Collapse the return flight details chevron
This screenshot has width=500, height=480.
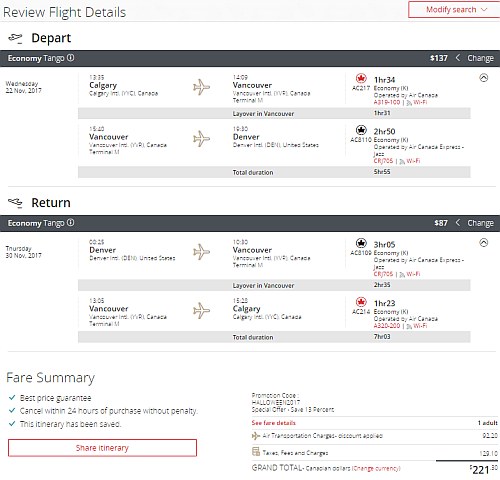(x=484, y=242)
